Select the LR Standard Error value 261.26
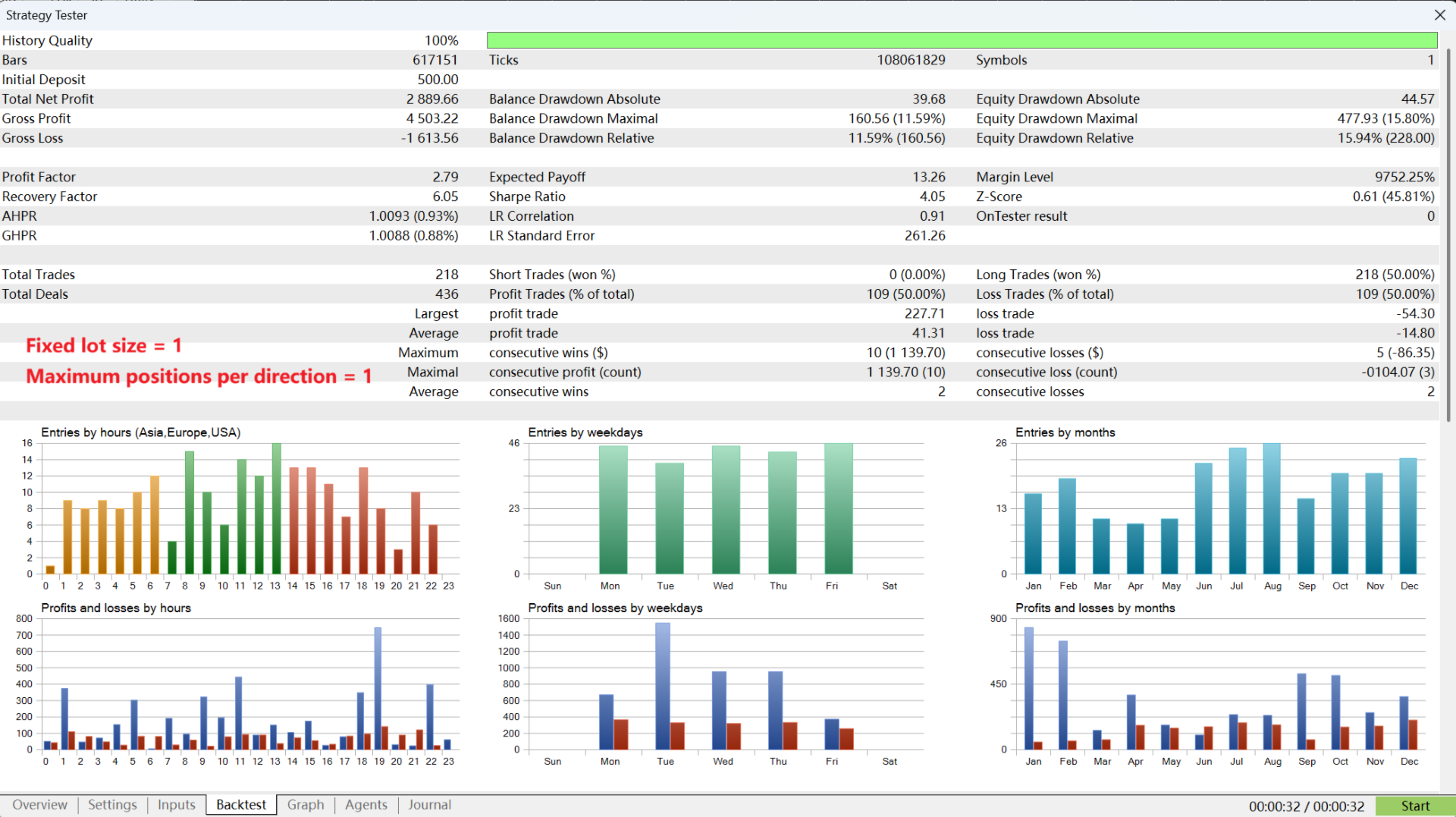This screenshot has height=817, width=1456. click(924, 236)
